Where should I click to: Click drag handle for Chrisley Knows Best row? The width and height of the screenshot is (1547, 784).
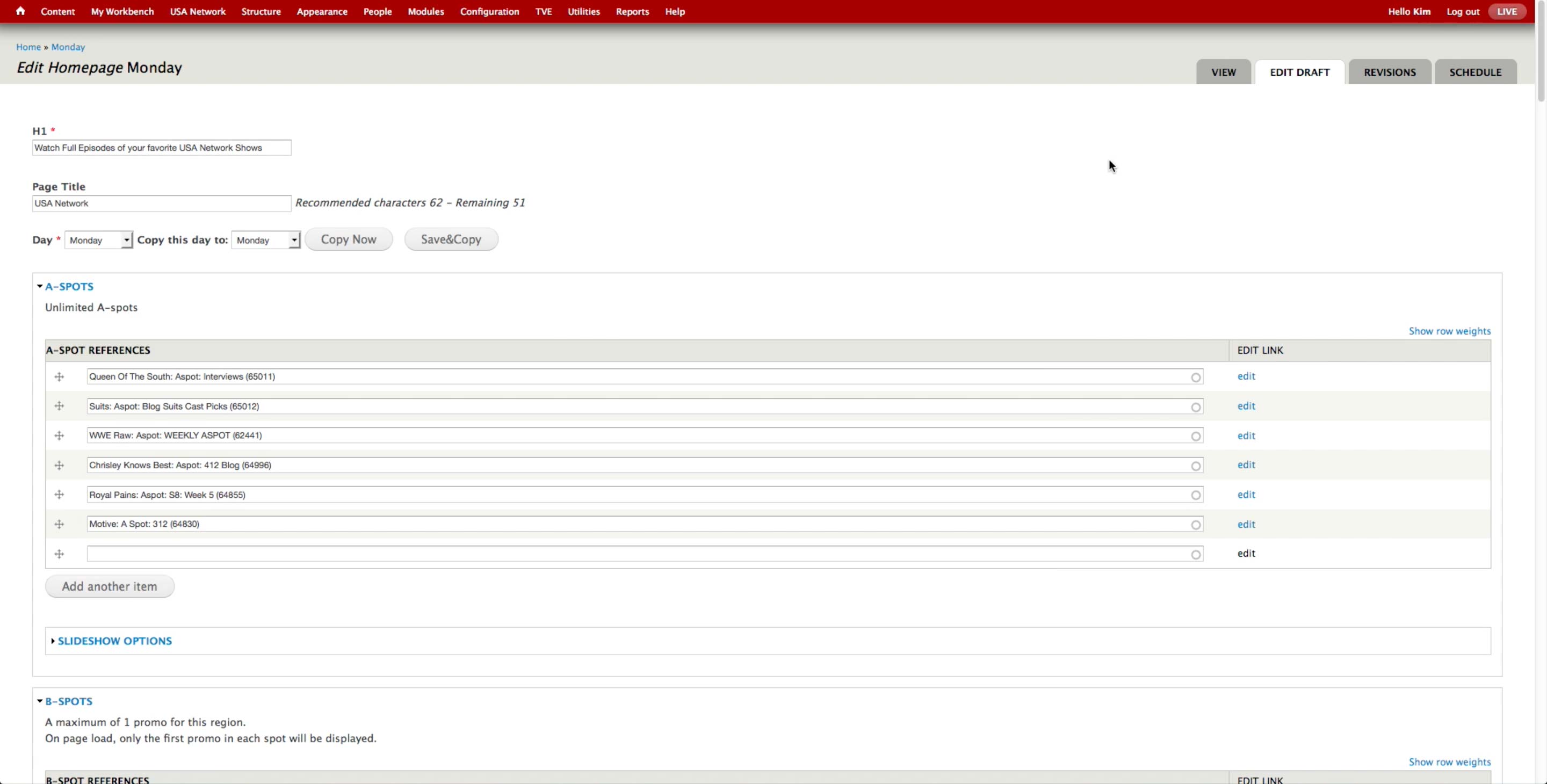[x=59, y=465]
